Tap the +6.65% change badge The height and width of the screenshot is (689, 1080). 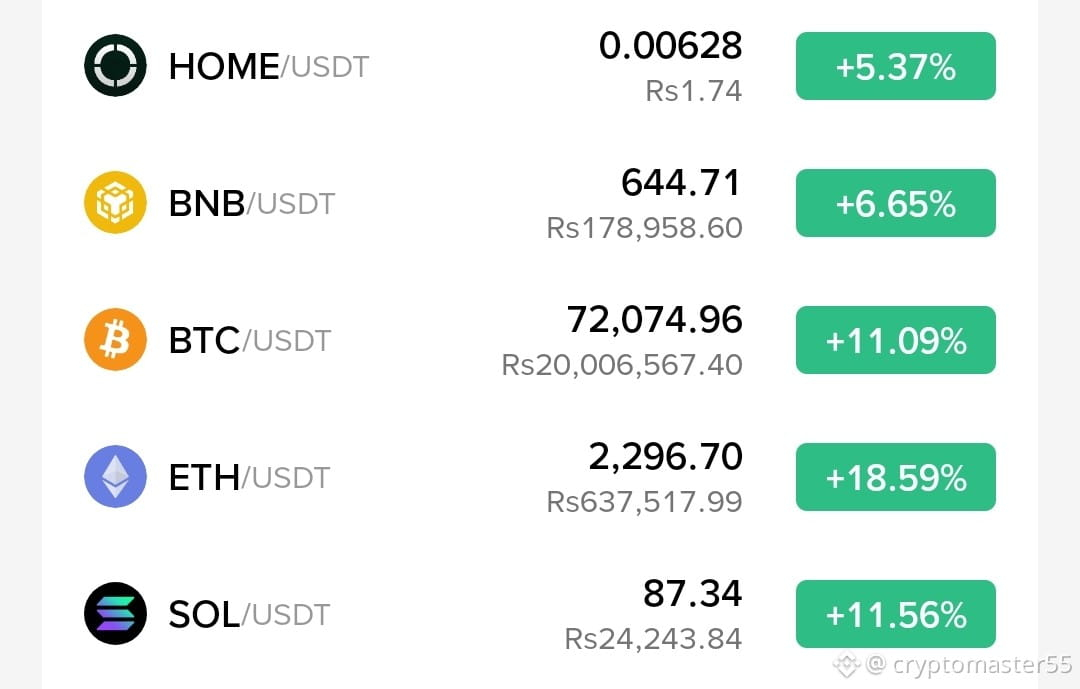tap(895, 203)
